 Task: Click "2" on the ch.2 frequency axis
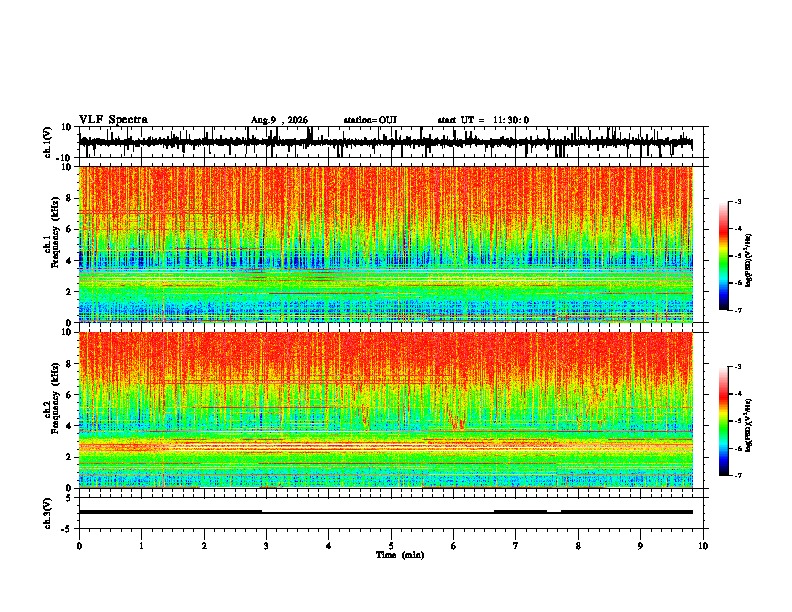click(69, 457)
